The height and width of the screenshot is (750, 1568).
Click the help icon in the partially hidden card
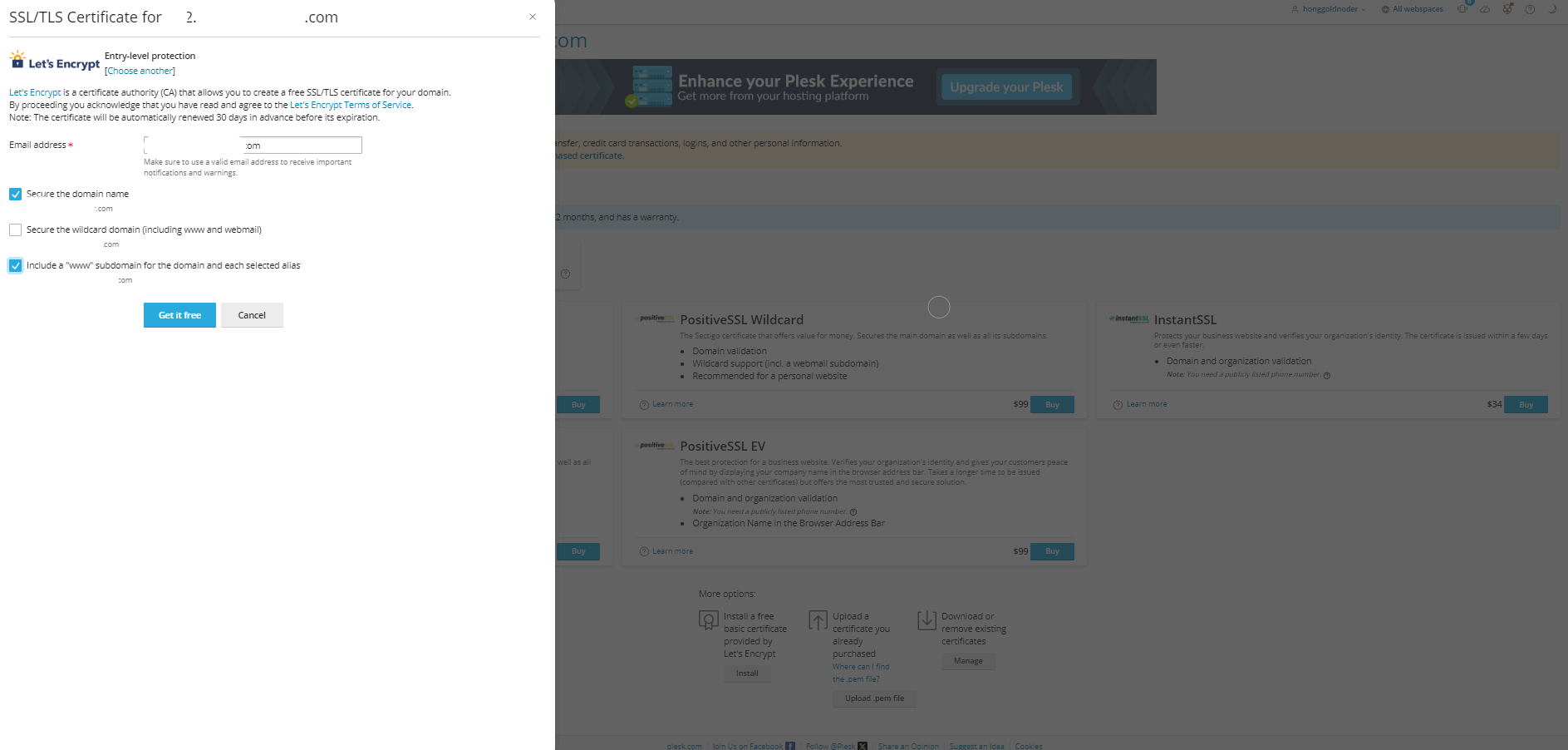tap(565, 274)
